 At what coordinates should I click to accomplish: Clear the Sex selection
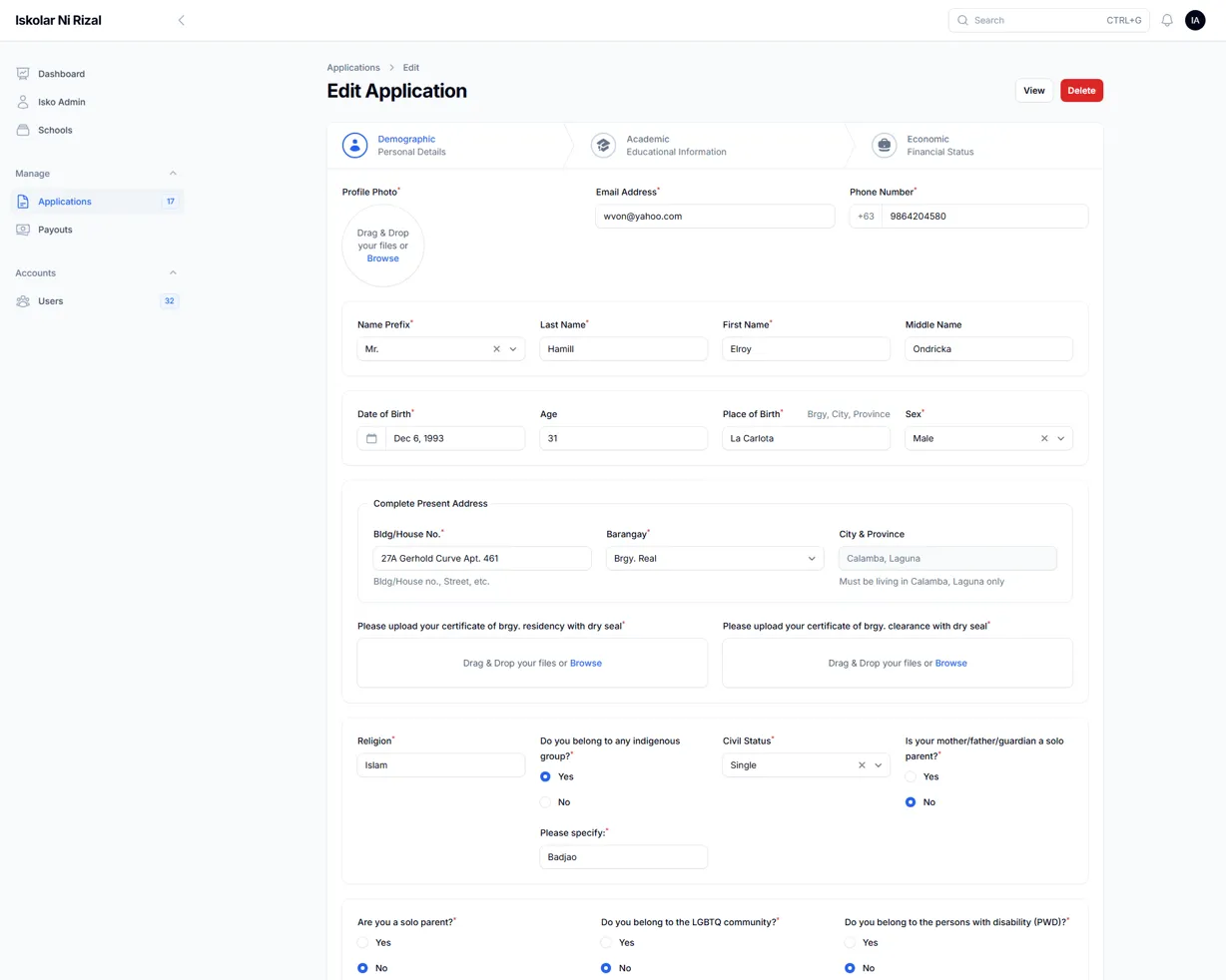pos(1044,438)
